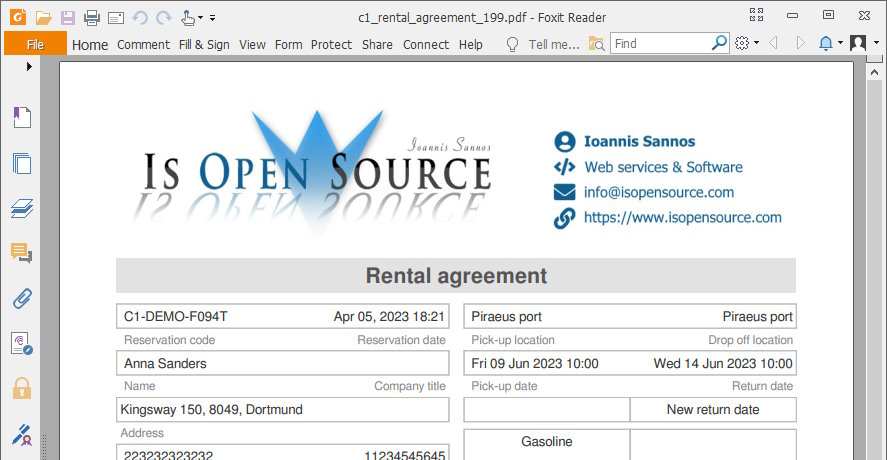Open the Comment ribbon tab
This screenshot has height=460, width=887.
pos(143,44)
